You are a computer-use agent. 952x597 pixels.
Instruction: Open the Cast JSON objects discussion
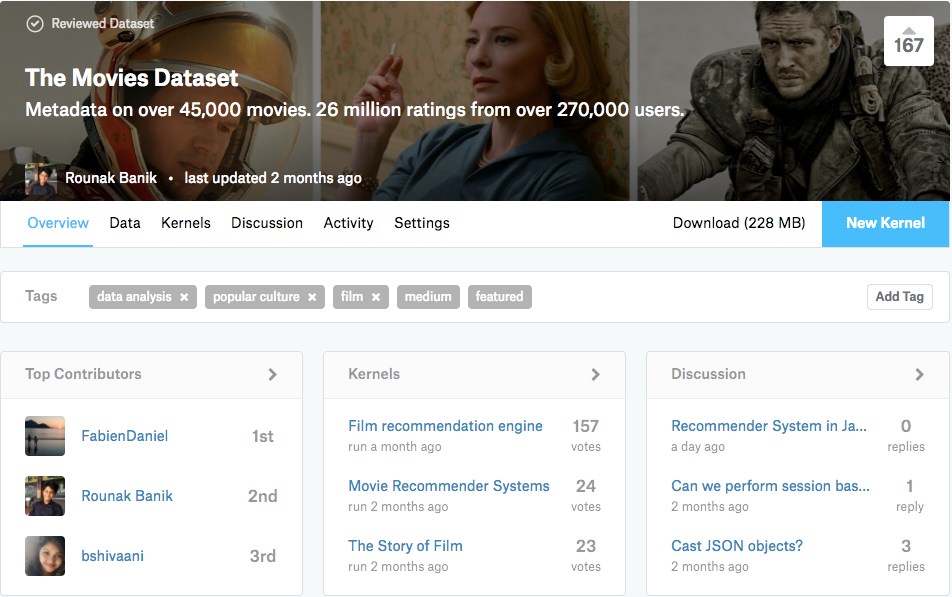click(737, 546)
